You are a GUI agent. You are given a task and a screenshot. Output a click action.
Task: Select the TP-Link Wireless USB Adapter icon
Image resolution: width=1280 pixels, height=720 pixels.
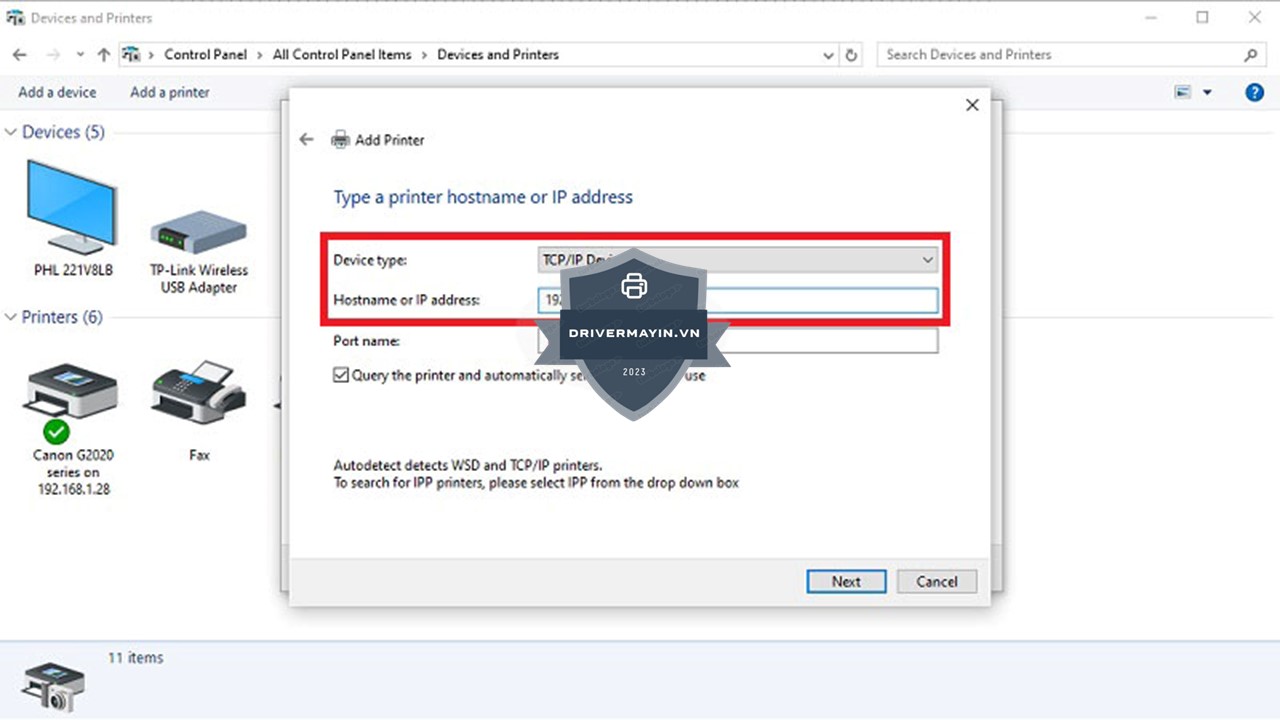[198, 232]
